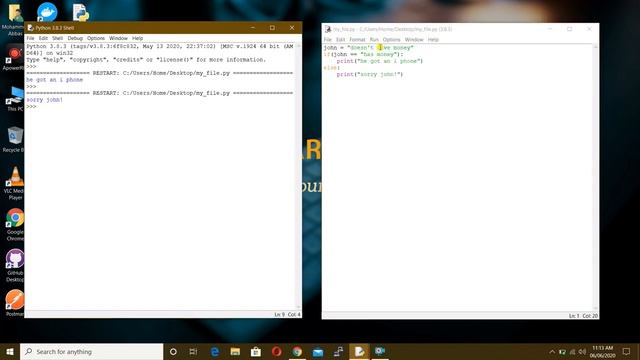Click the john assignment line in editor
Image resolution: width=640 pixels, height=360 pixels.
click(369, 47)
